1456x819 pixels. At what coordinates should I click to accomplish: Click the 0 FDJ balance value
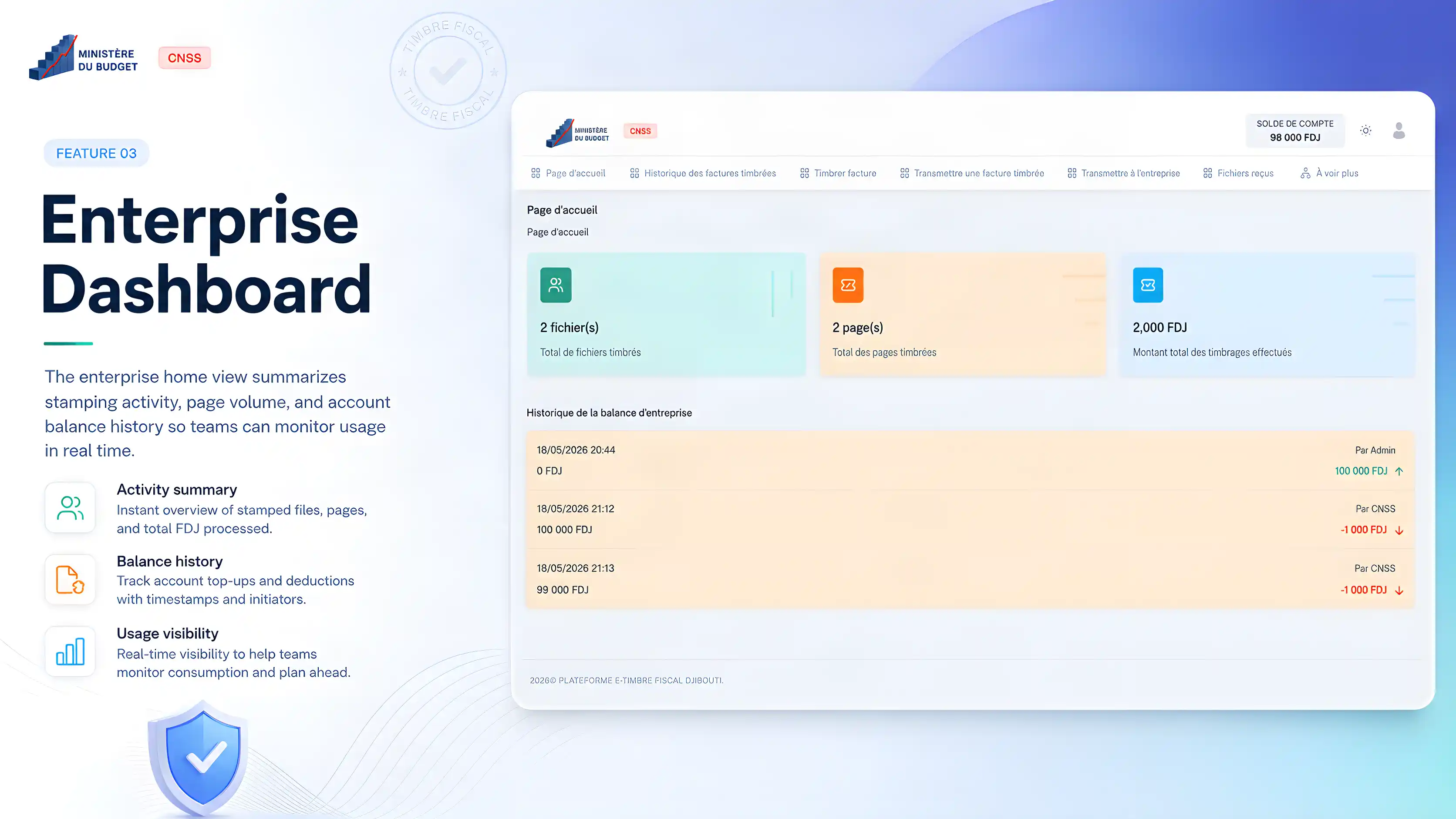[549, 471]
